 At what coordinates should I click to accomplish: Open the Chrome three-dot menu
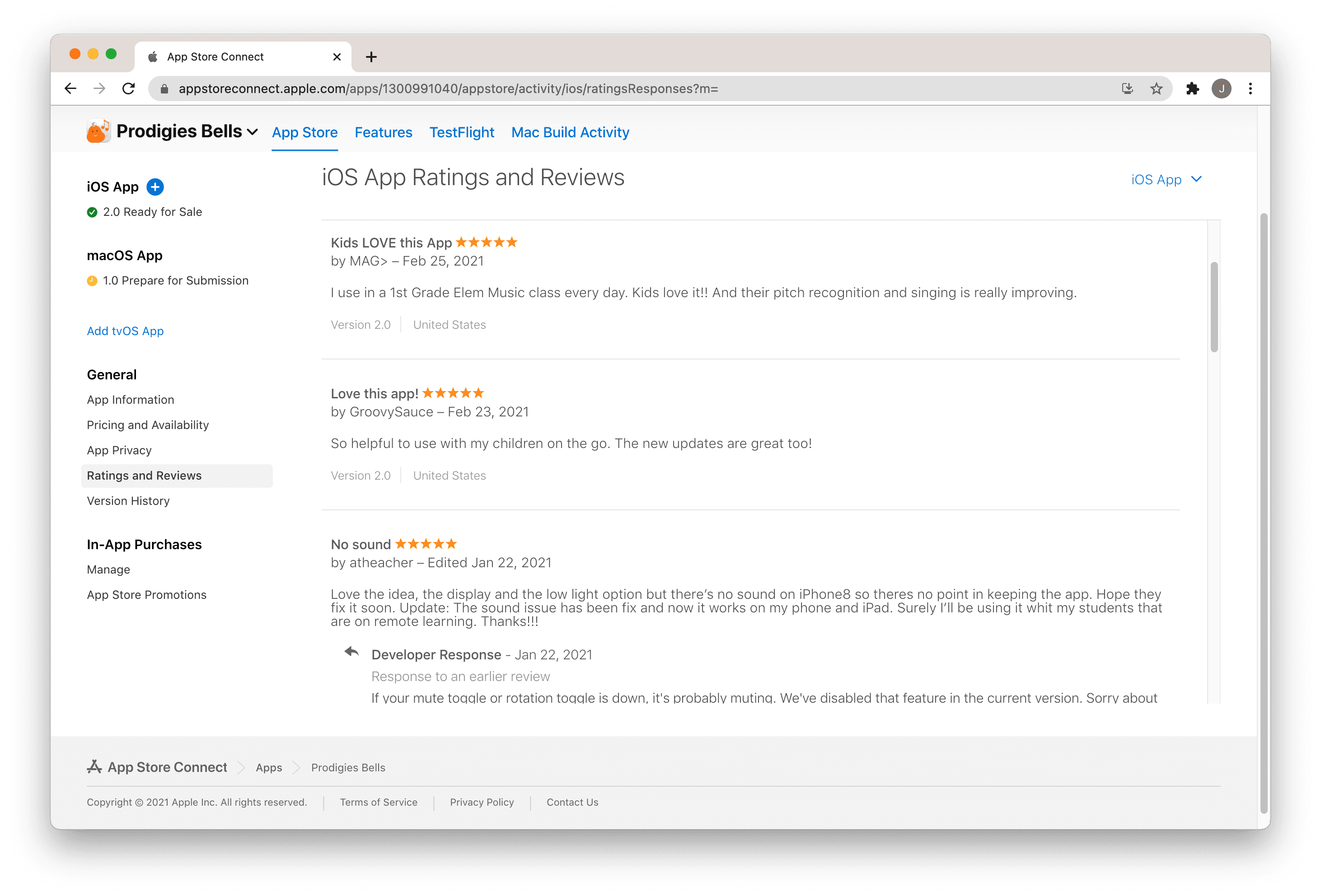click(1250, 89)
